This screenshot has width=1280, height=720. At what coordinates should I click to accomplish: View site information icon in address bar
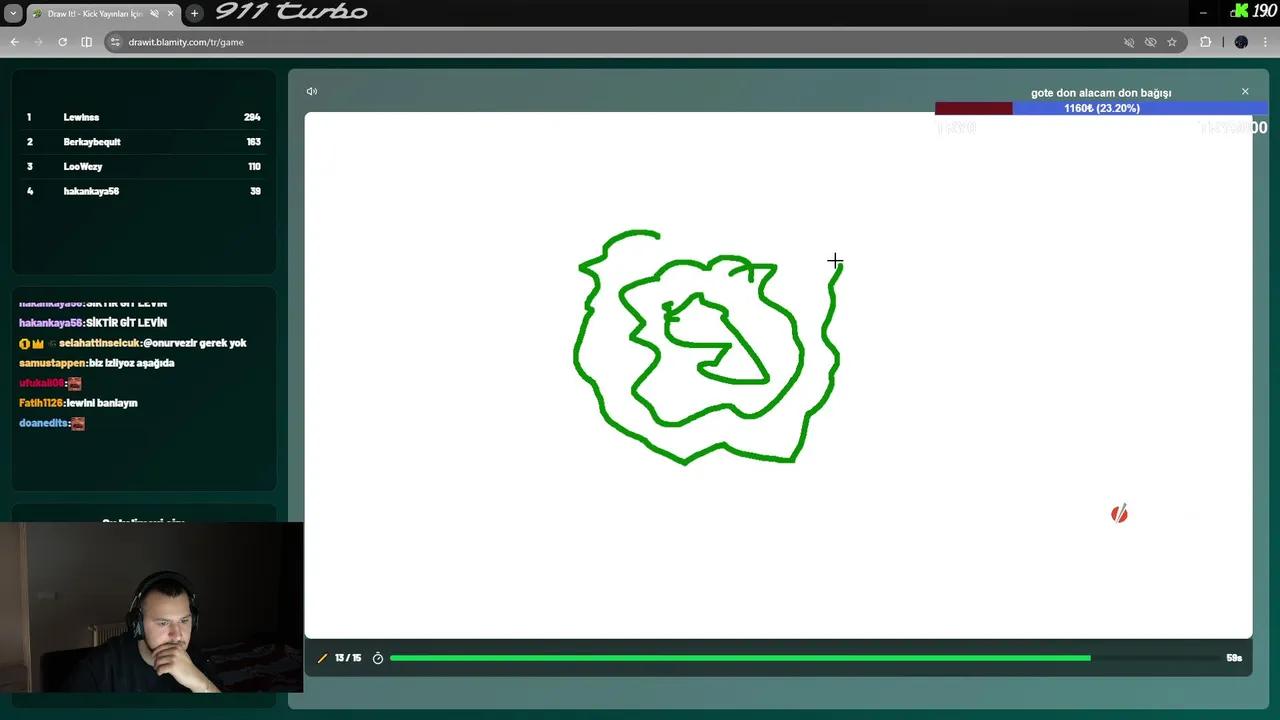click(115, 42)
